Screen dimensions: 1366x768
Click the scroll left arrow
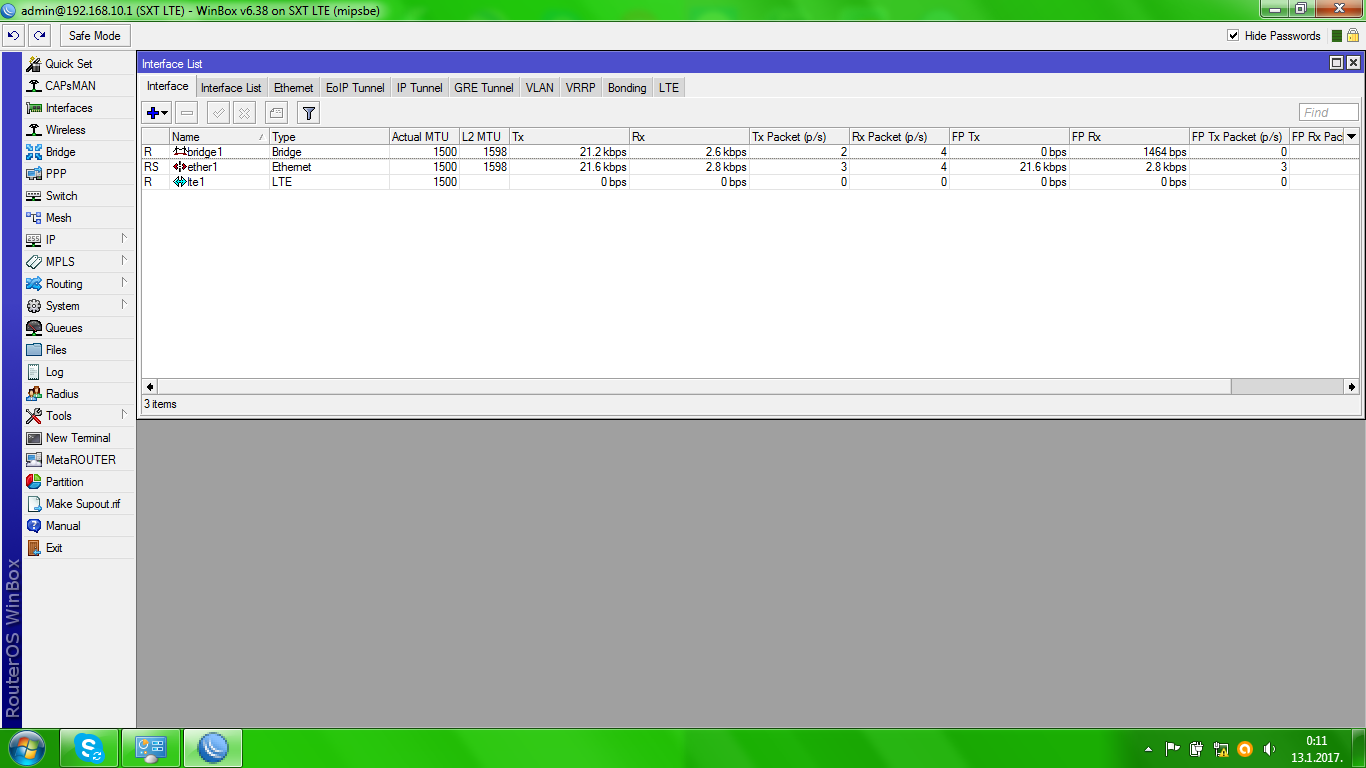point(150,387)
